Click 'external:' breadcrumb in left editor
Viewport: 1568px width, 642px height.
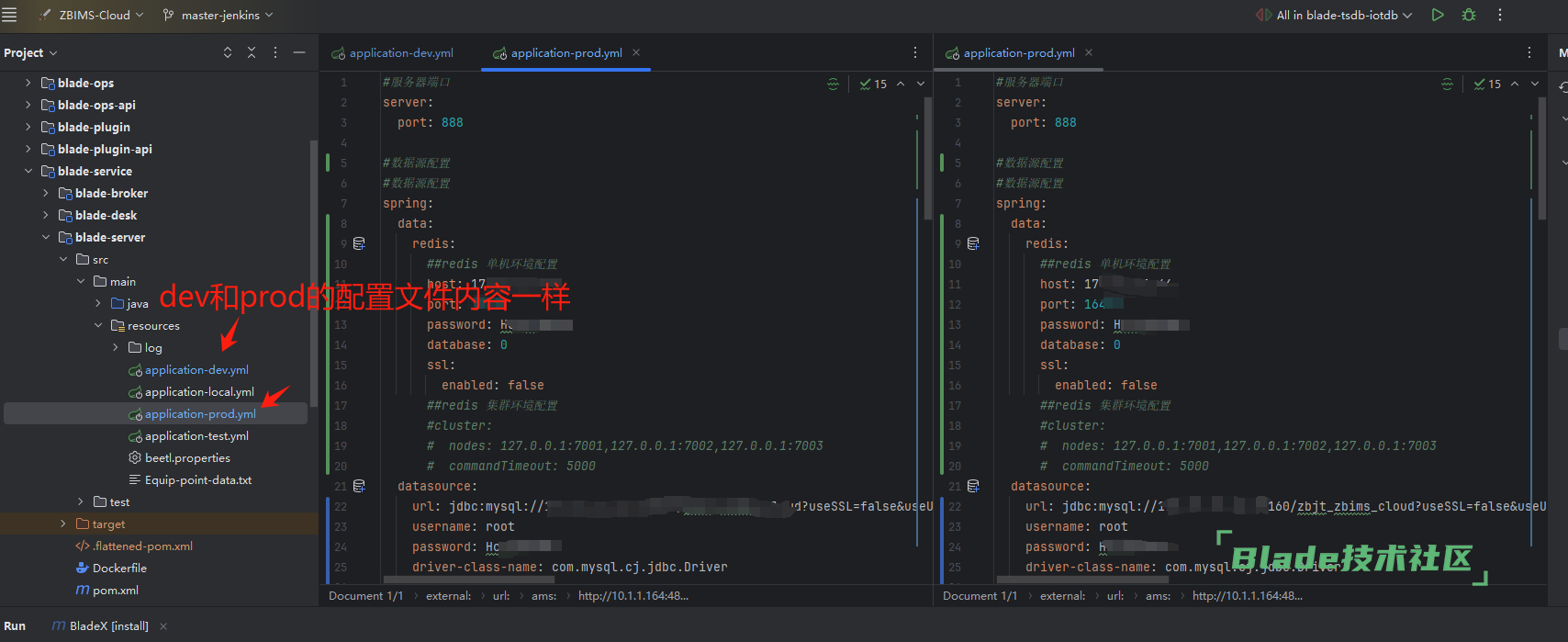448,596
